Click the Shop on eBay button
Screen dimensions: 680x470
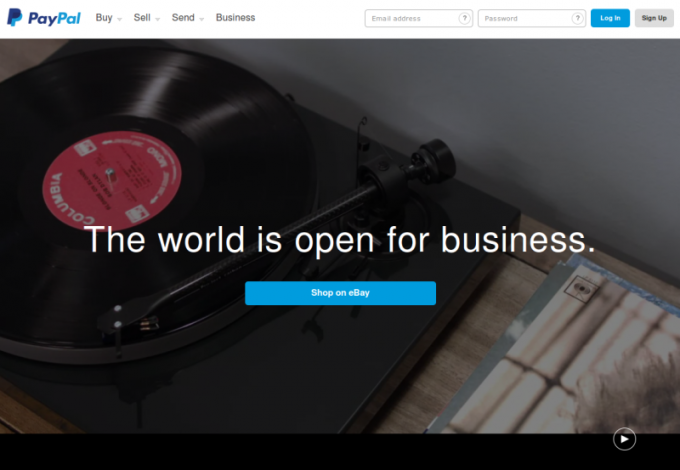pos(340,293)
